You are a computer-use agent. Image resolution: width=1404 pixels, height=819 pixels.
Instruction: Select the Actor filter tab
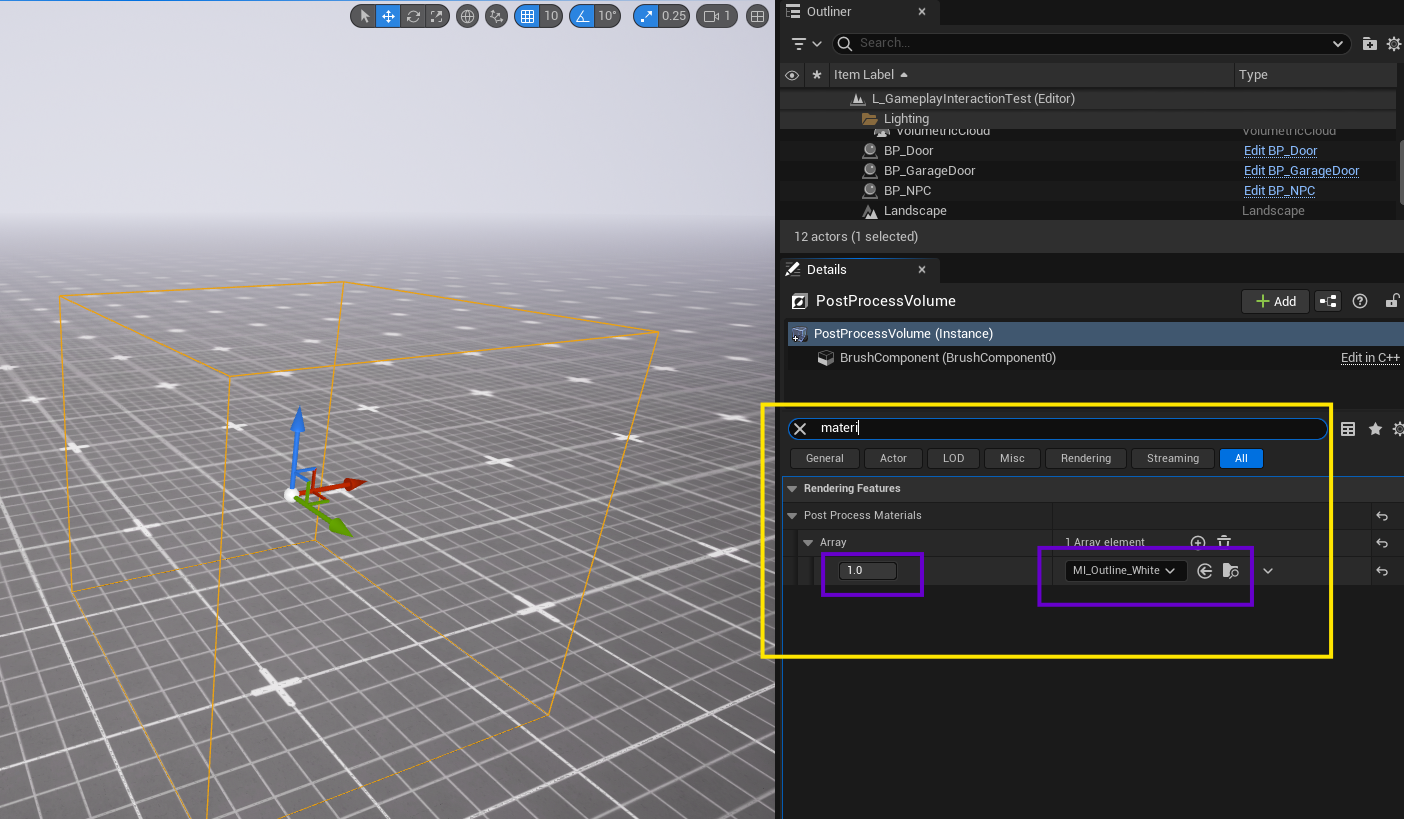pyautogui.click(x=893, y=459)
